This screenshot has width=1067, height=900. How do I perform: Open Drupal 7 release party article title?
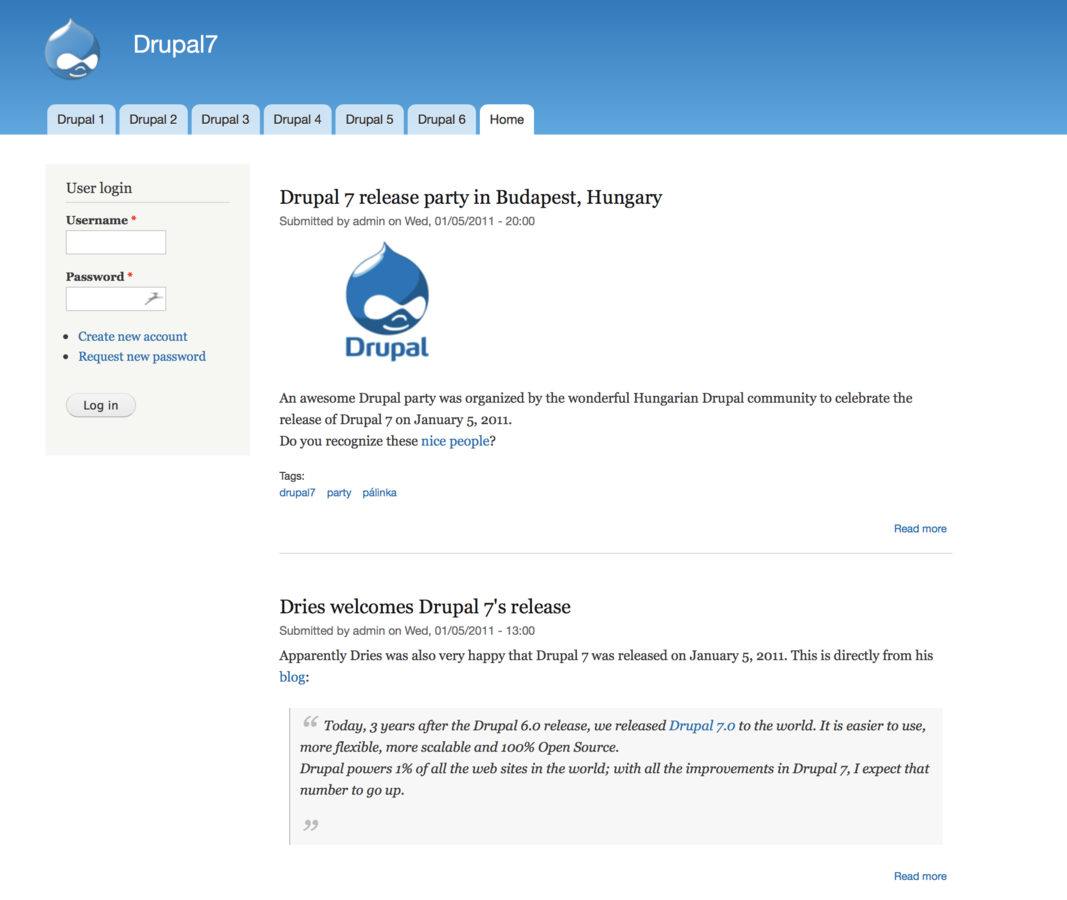click(470, 197)
